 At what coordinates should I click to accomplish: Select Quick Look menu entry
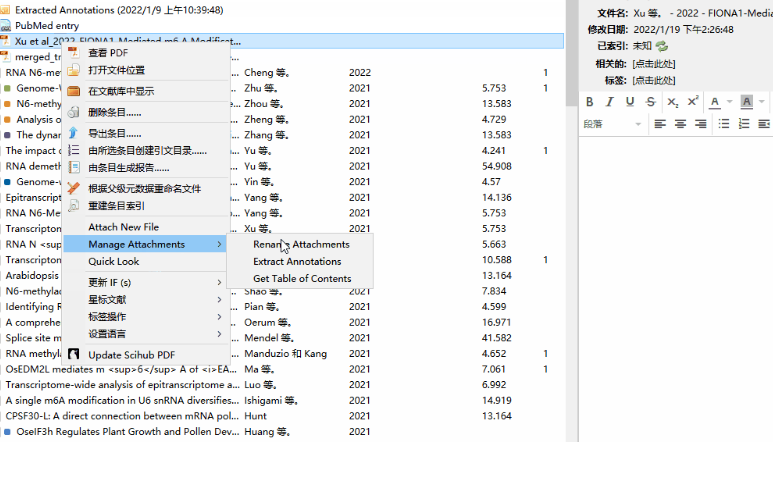point(146,262)
